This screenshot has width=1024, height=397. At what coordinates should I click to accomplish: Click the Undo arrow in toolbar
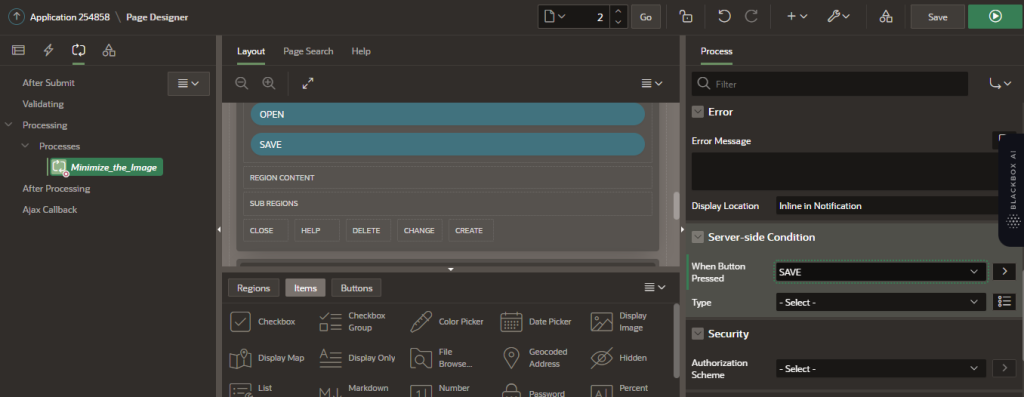724,16
